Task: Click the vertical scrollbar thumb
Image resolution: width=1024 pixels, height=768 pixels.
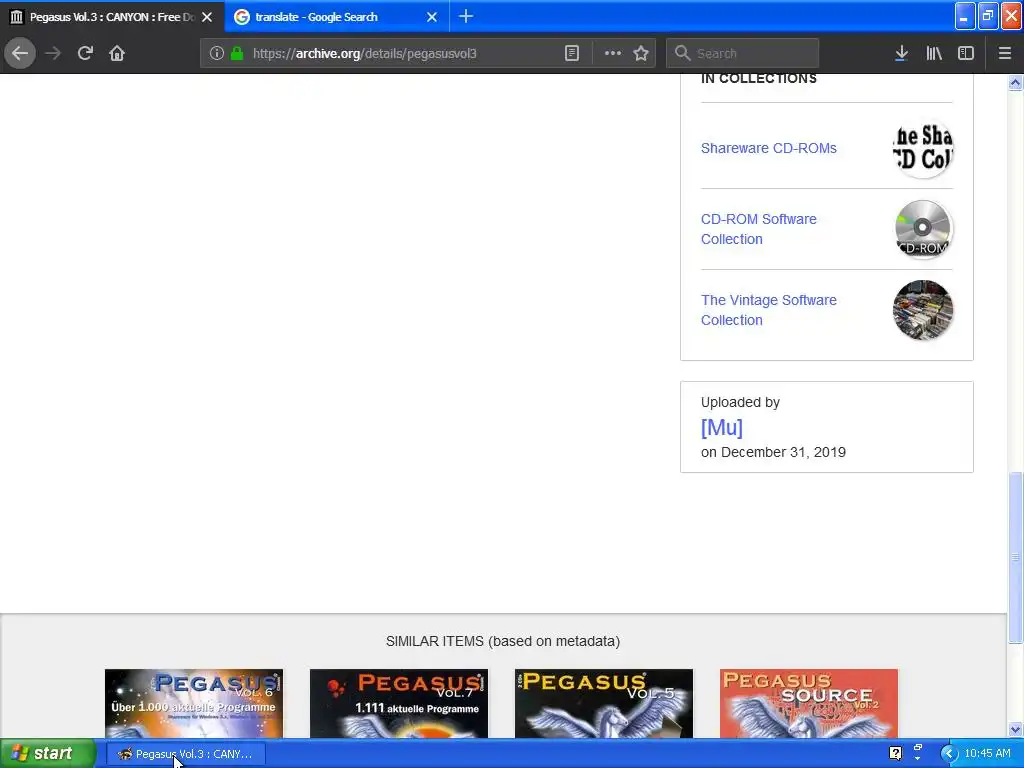Action: 1015,557
